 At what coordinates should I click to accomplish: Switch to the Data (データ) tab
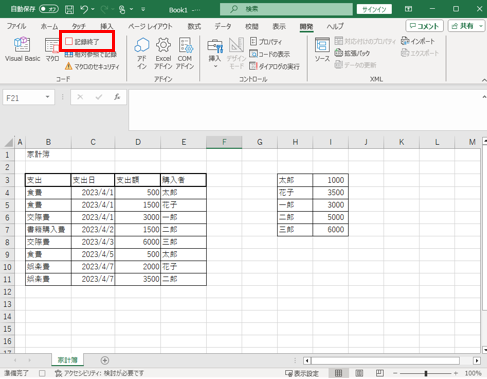(x=223, y=26)
